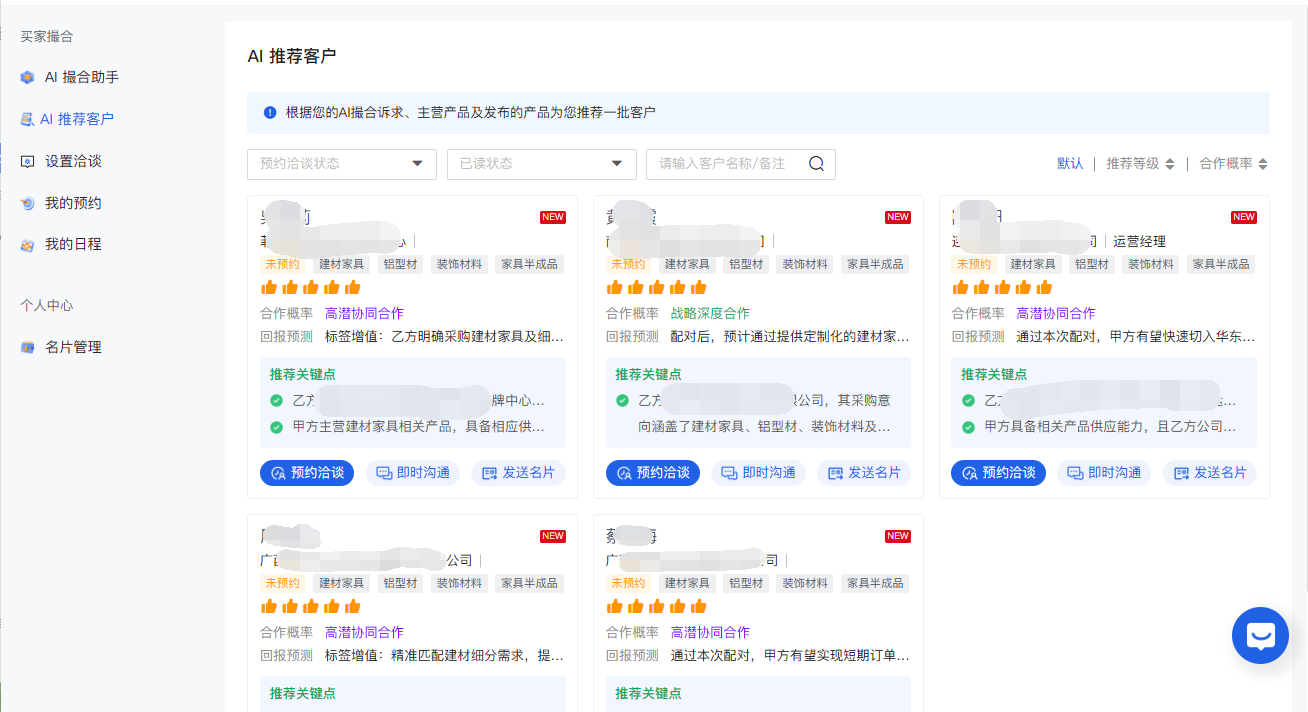Click the 名片管理 sidebar icon
Image resolution: width=1308 pixels, height=712 pixels.
[x=28, y=347]
